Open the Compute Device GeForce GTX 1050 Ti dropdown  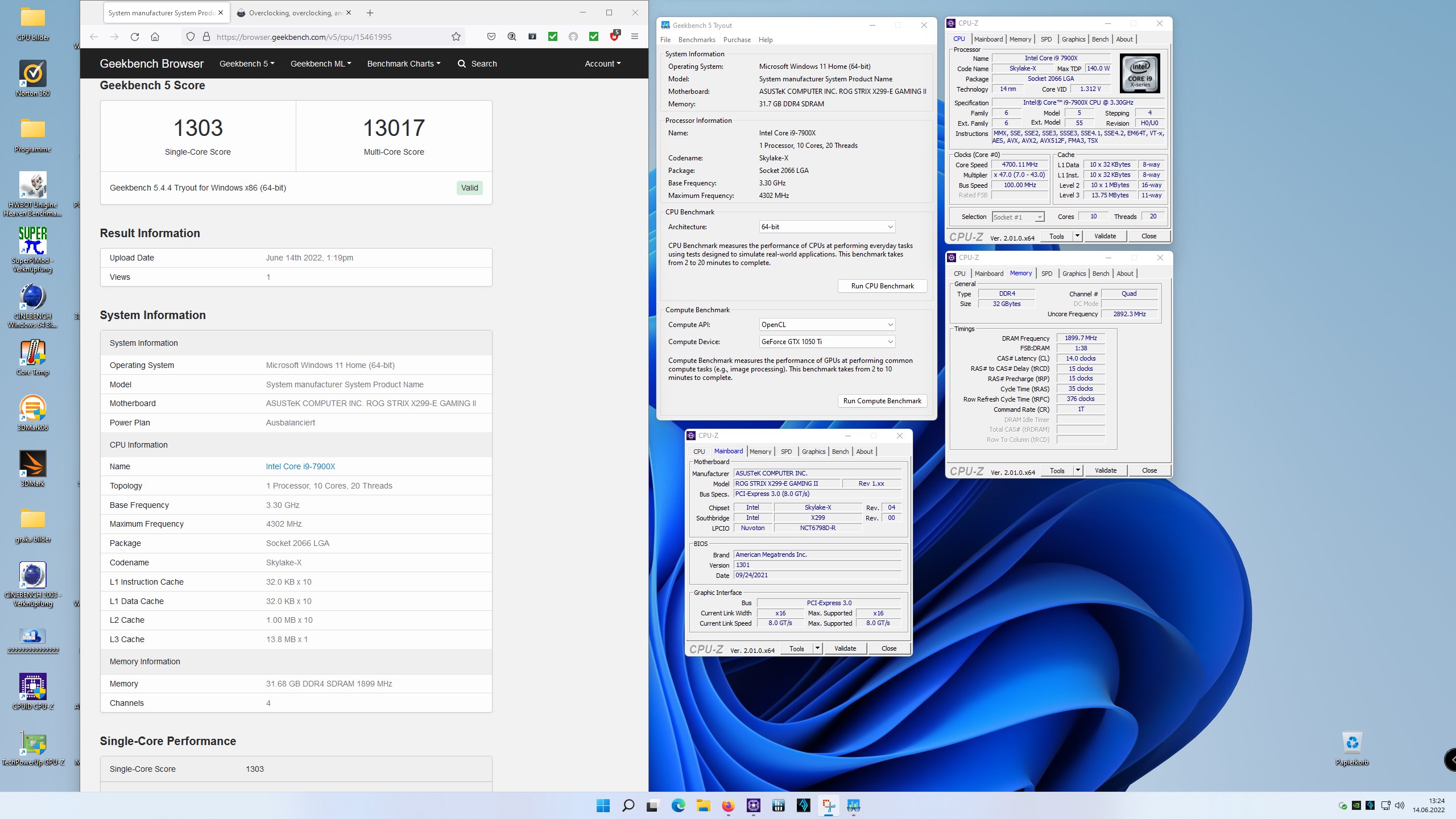pos(827,342)
